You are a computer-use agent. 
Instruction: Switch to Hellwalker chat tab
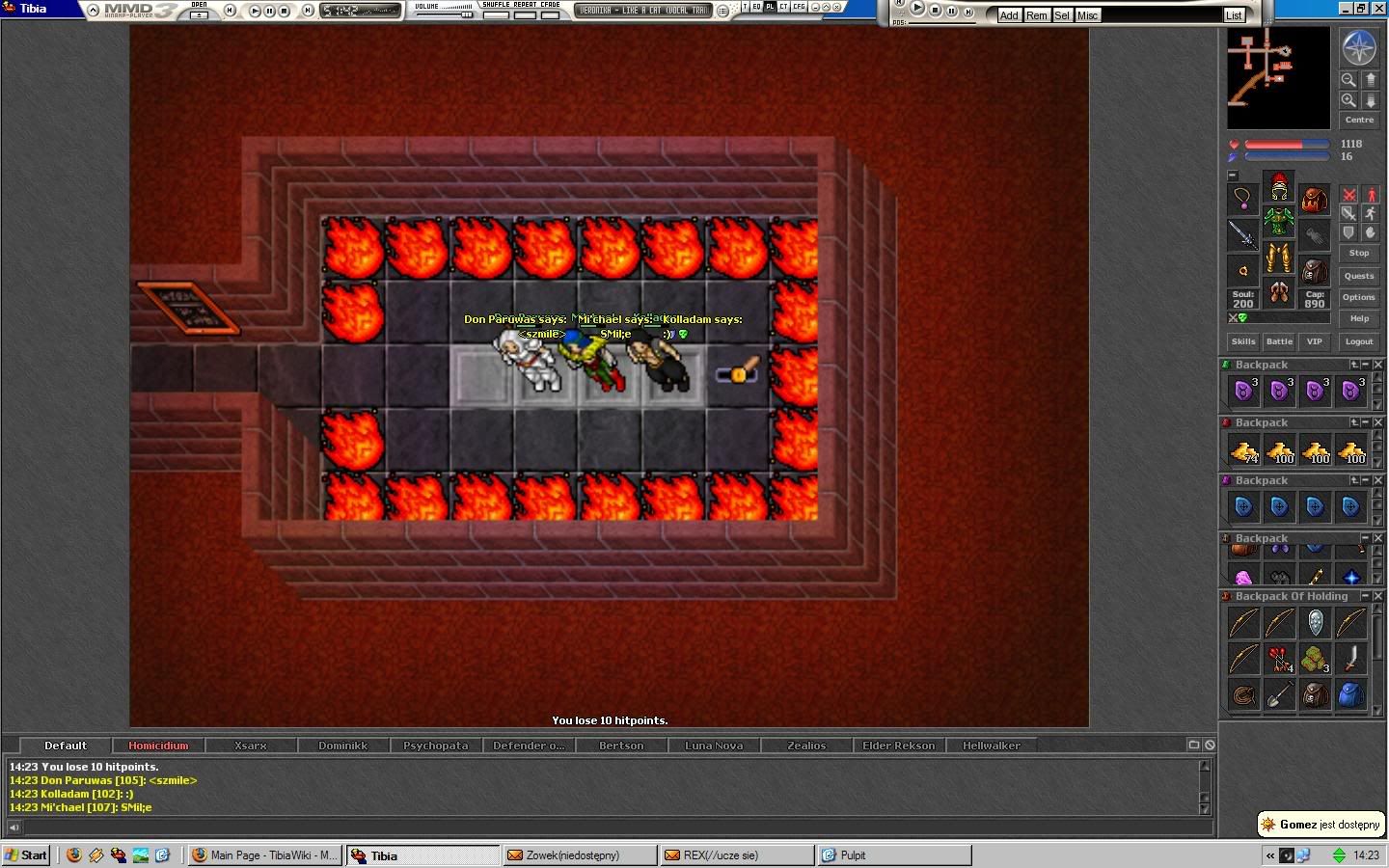(x=992, y=746)
